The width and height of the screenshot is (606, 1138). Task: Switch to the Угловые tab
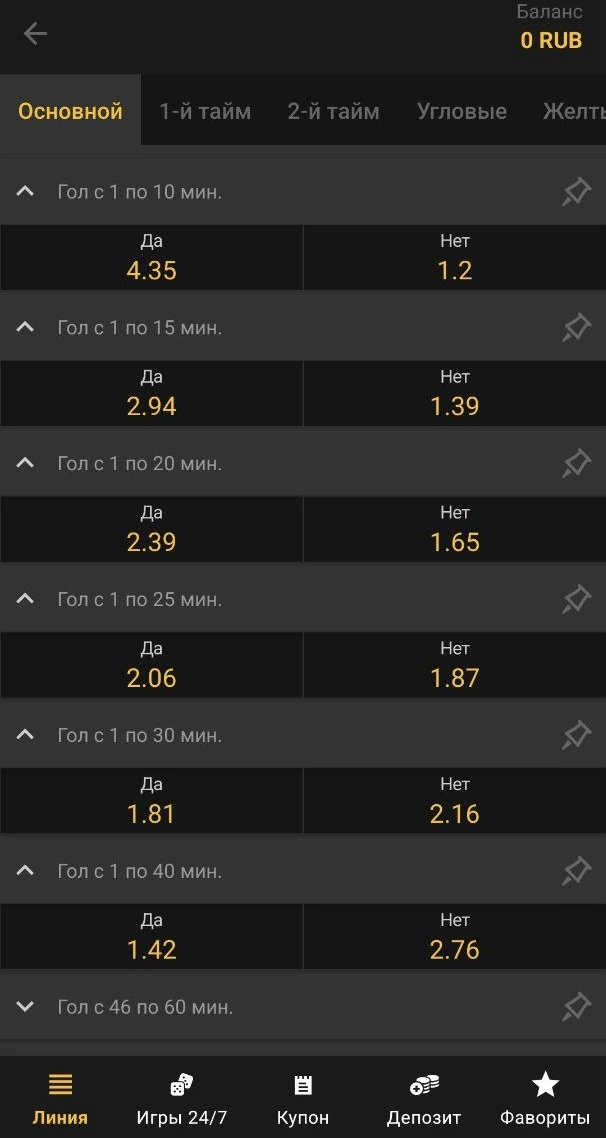pos(461,111)
